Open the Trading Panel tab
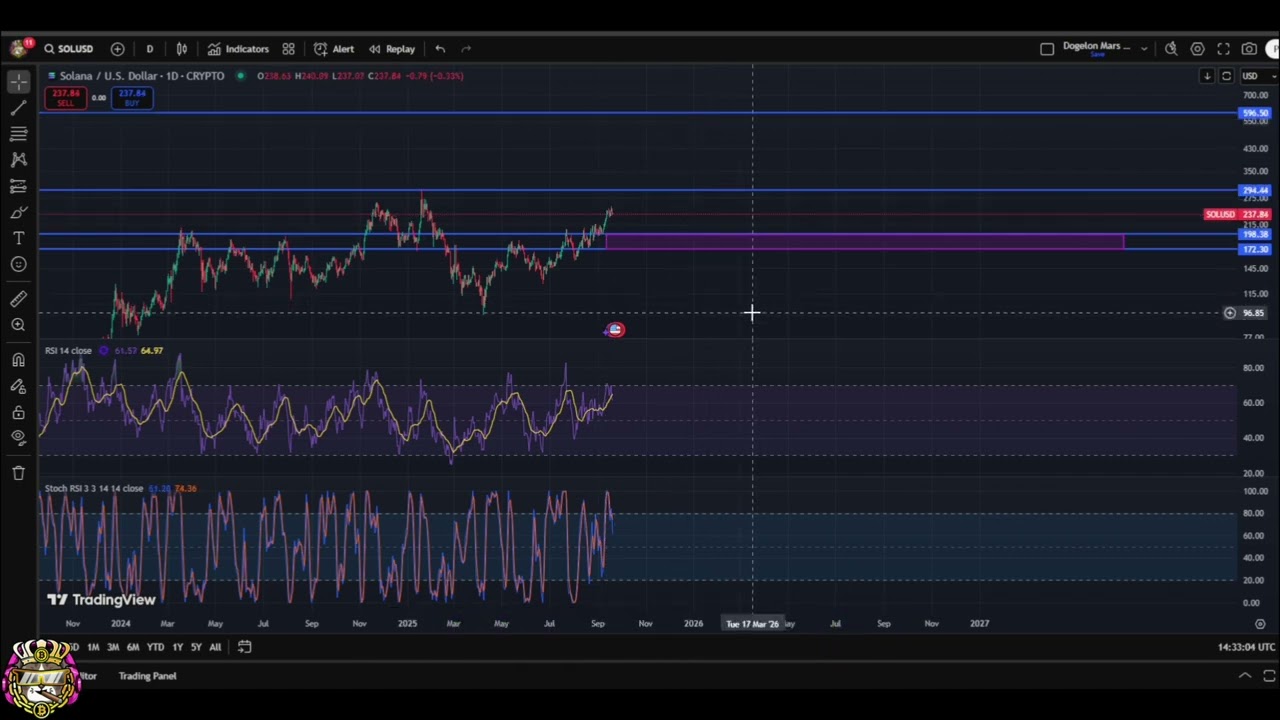 click(x=147, y=676)
